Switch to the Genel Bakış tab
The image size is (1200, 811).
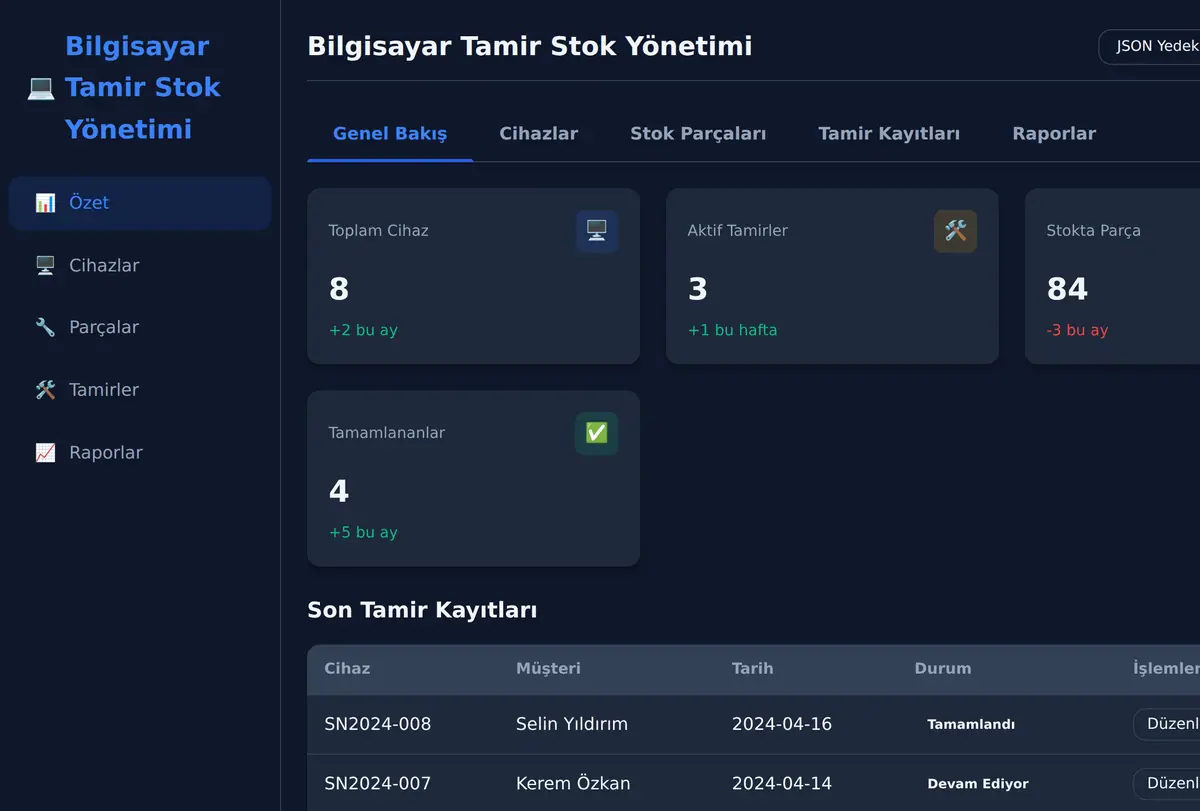[x=390, y=134]
